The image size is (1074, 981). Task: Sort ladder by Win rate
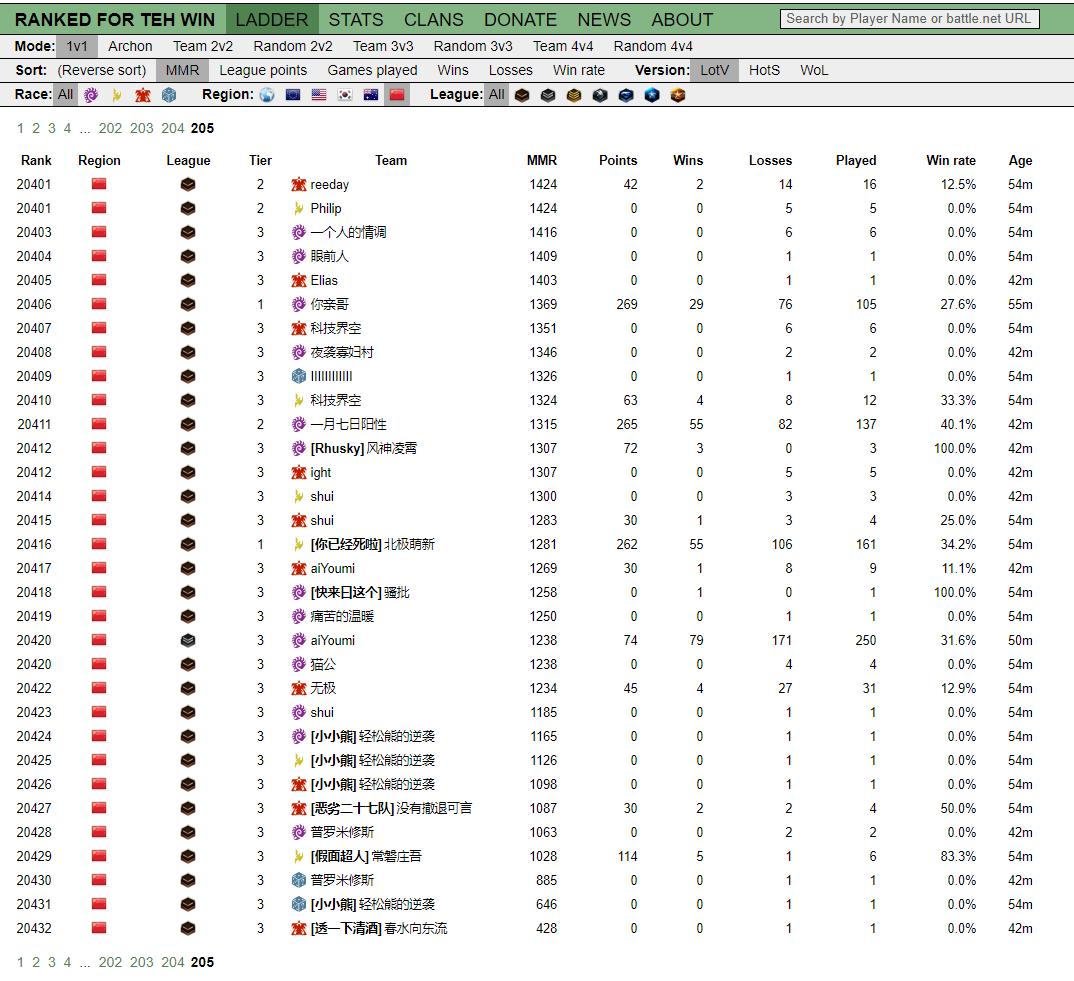pos(579,71)
